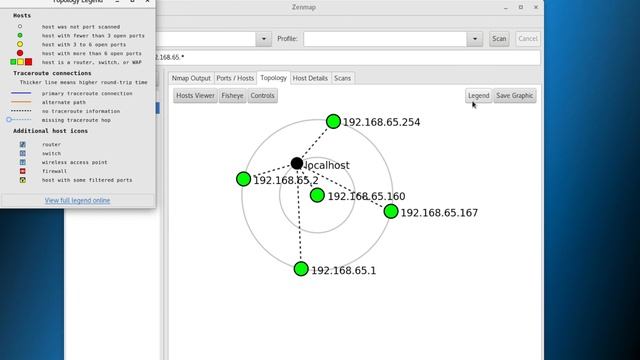Open the Host Details tab
Image resolution: width=640 pixels, height=360 pixels.
click(310, 78)
